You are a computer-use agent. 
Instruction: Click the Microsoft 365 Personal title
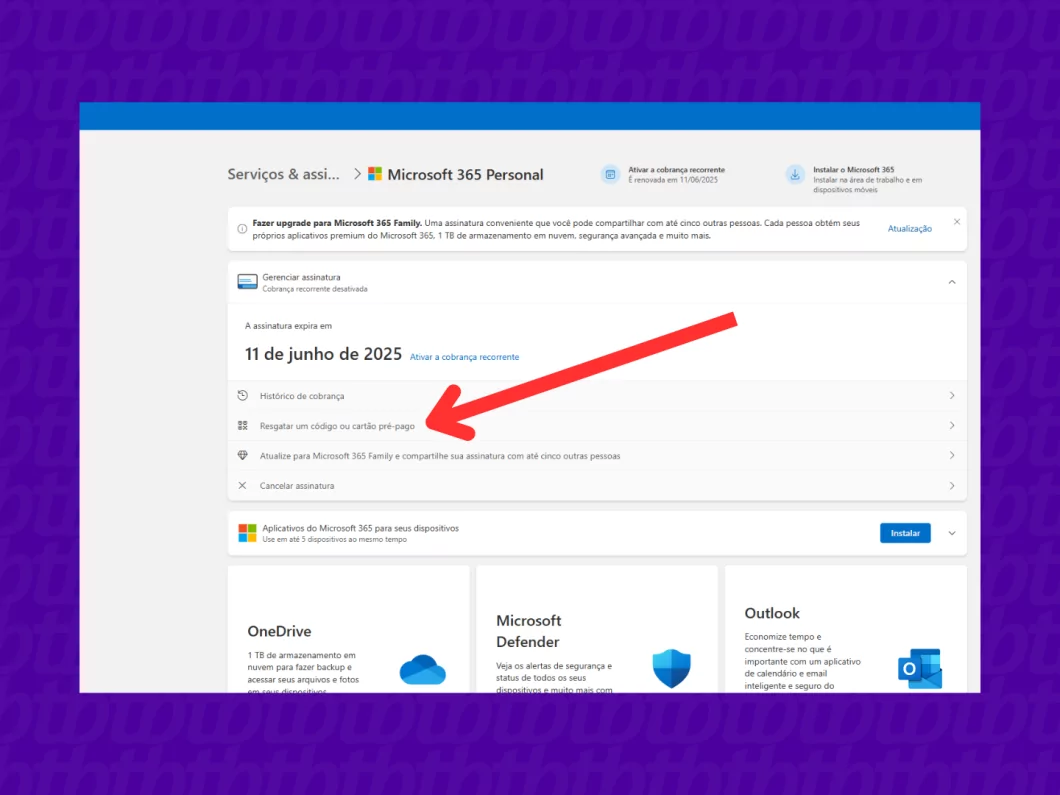(465, 174)
